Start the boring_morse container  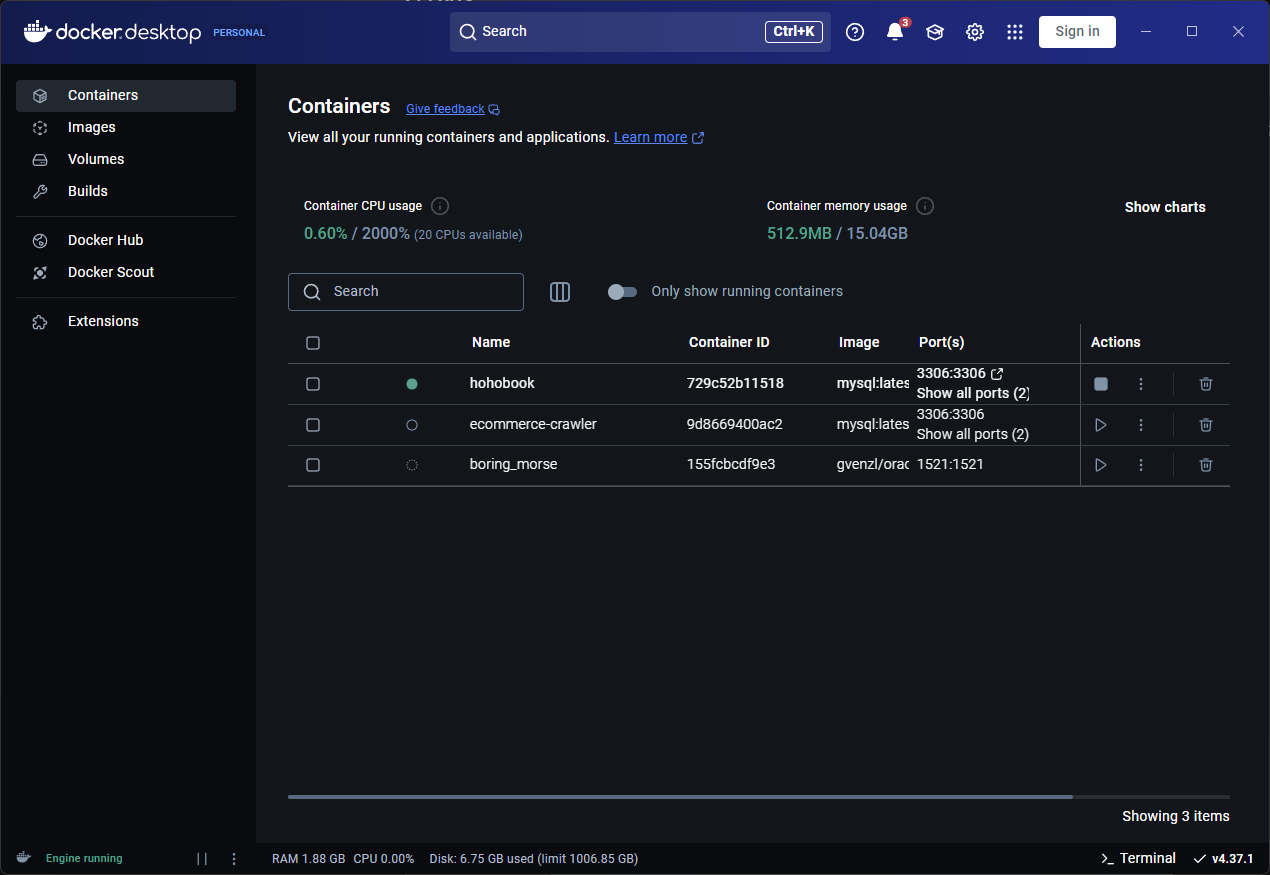1101,465
